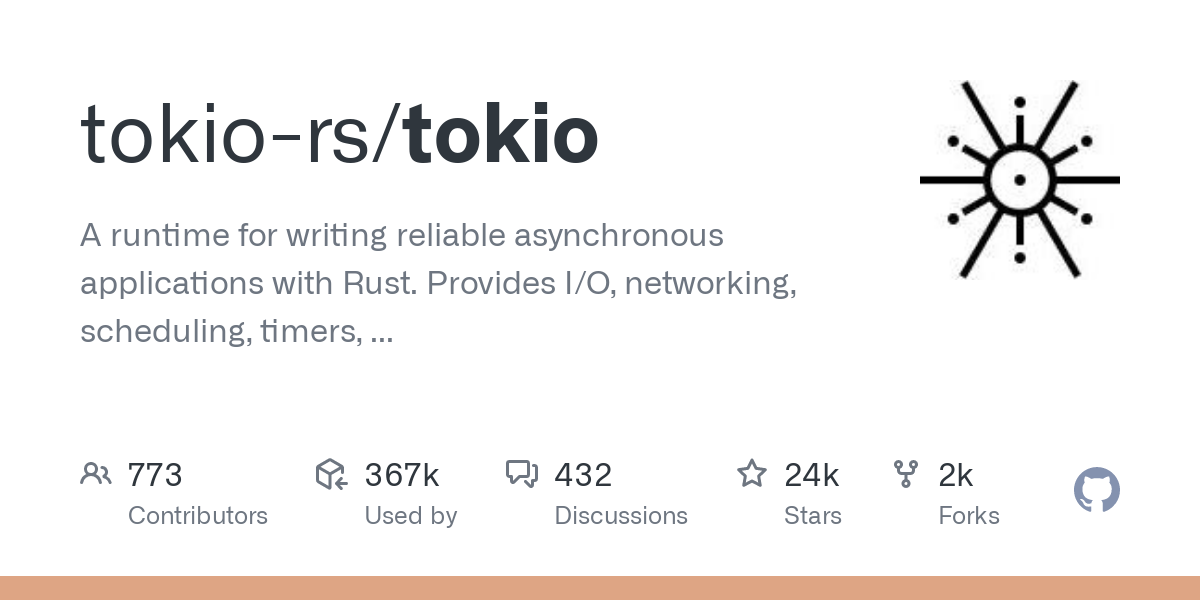
Task: Click the Used by label
Action: tap(410, 516)
